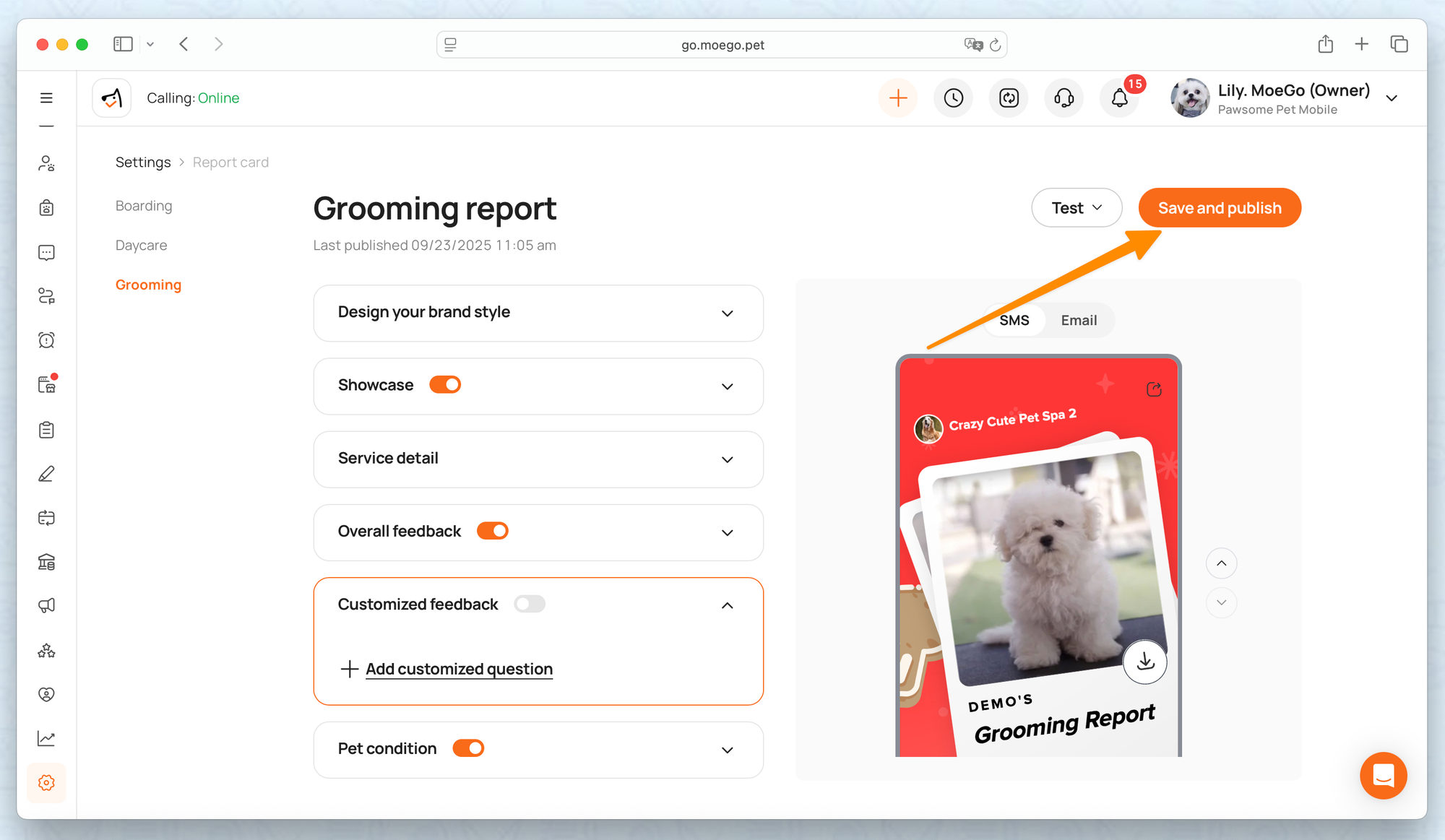Click the clock history icon
Image resolution: width=1445 pixels, height=840 pixels.
[x=953, y=98]
